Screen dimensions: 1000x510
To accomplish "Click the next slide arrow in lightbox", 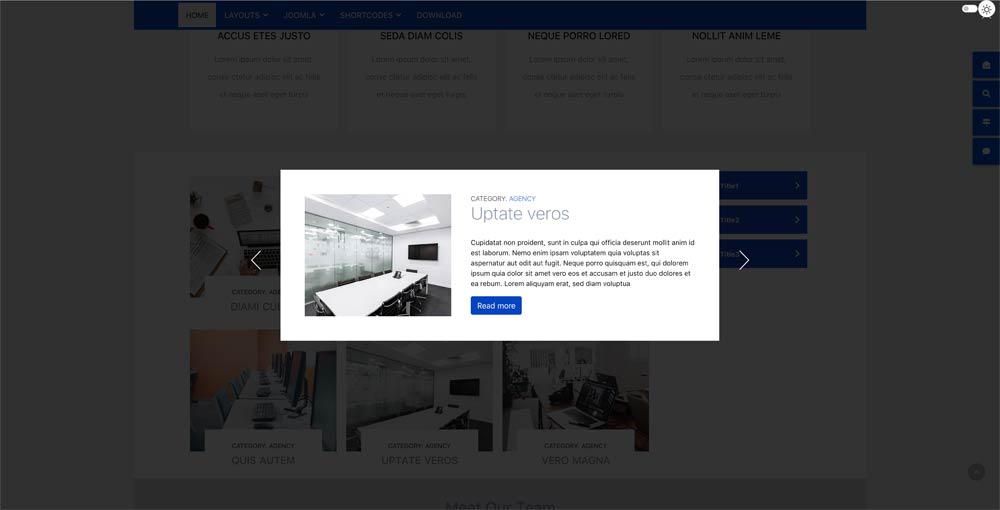I will coord(743,260).
